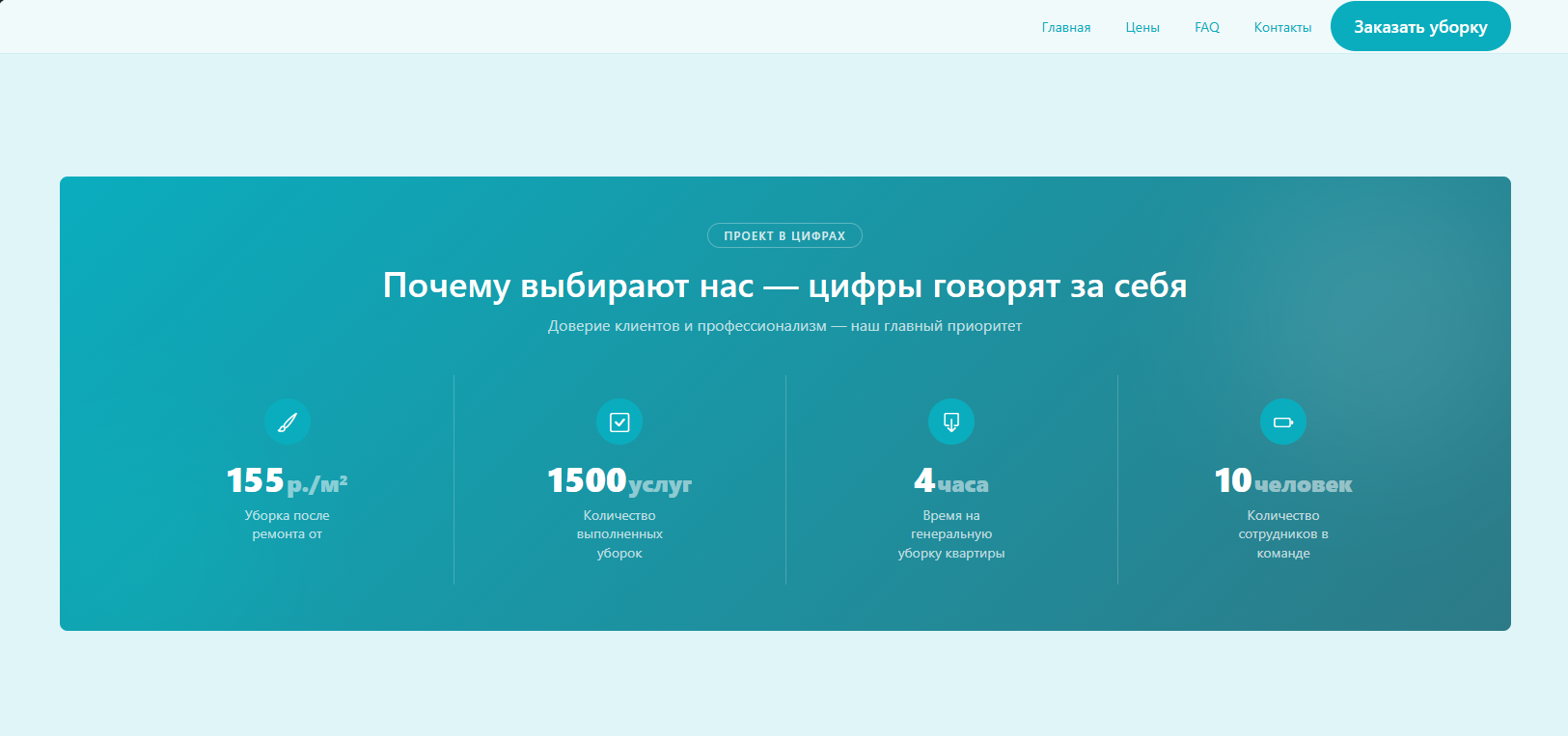
Task: Click the ПРОЕКТ В ЦИФРАХ badge
Action: tap(784, 236)
